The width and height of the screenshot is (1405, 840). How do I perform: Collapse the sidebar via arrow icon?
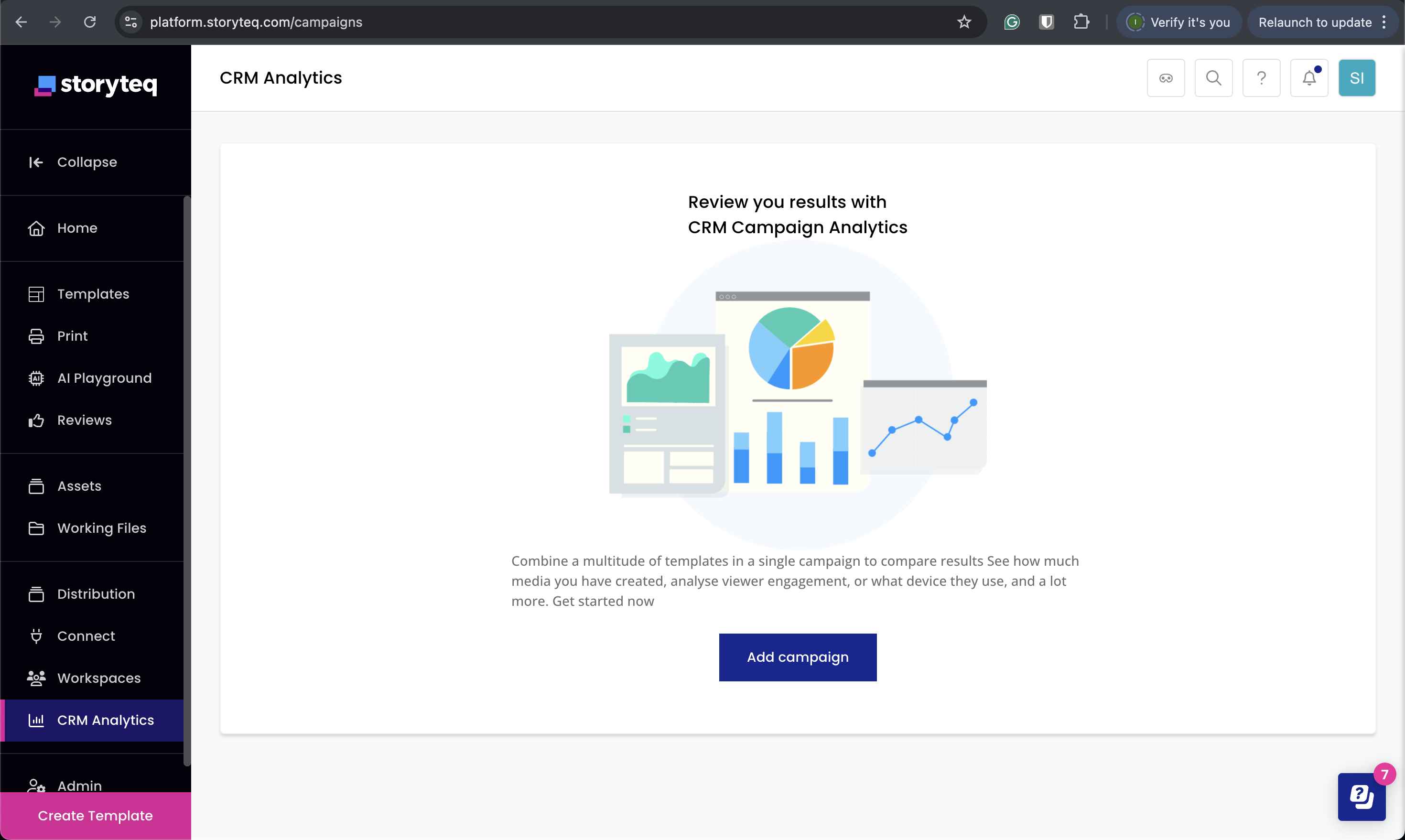[36, 162]
